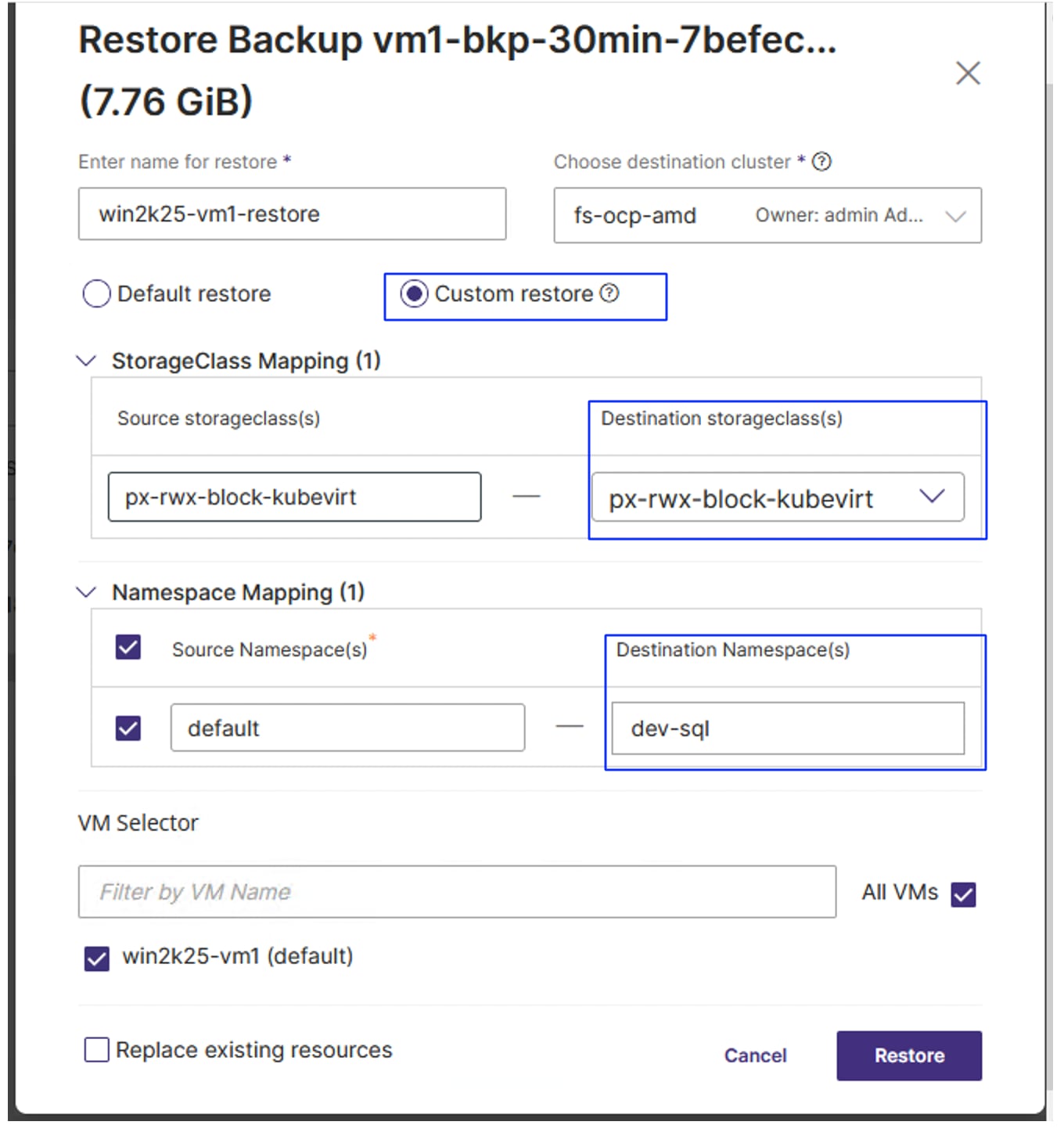Image resolution: width=1064 pixels, height=1136 pixels.
Task: Collapse the Namespace Mapping section
Action: click(x=86, y=592)
